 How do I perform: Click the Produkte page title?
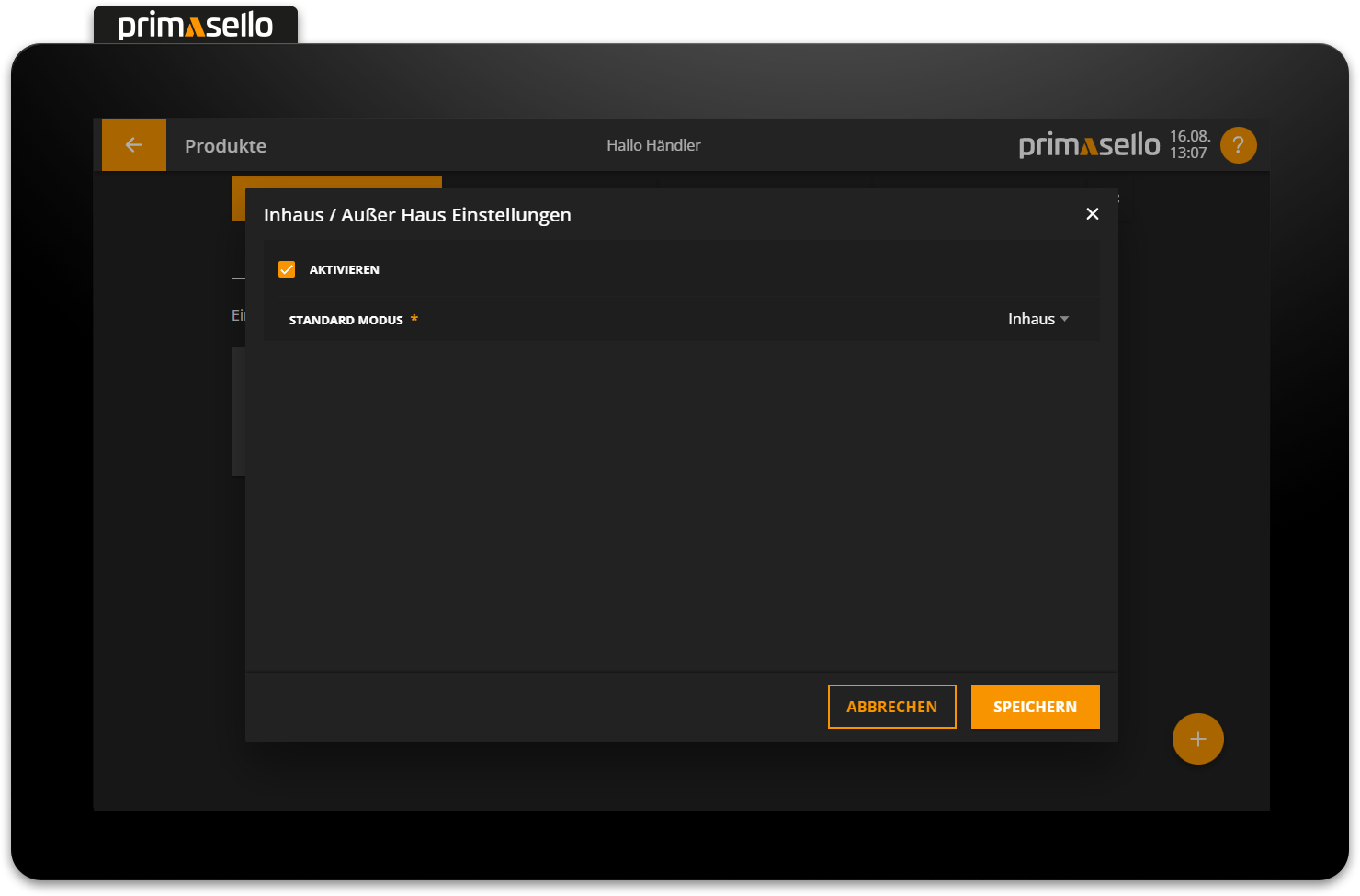coord(225,145)
